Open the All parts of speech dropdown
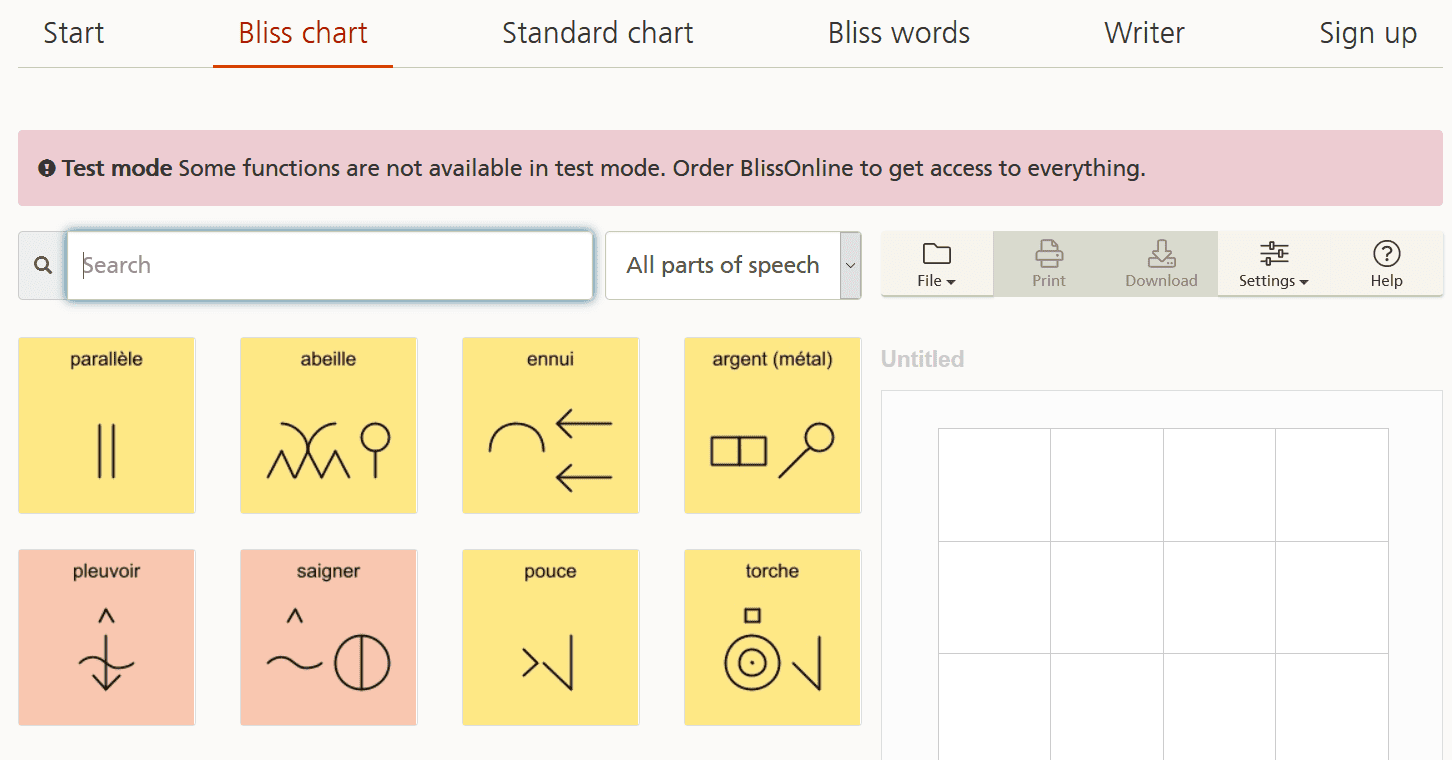1452x760 pixels. 733,266
